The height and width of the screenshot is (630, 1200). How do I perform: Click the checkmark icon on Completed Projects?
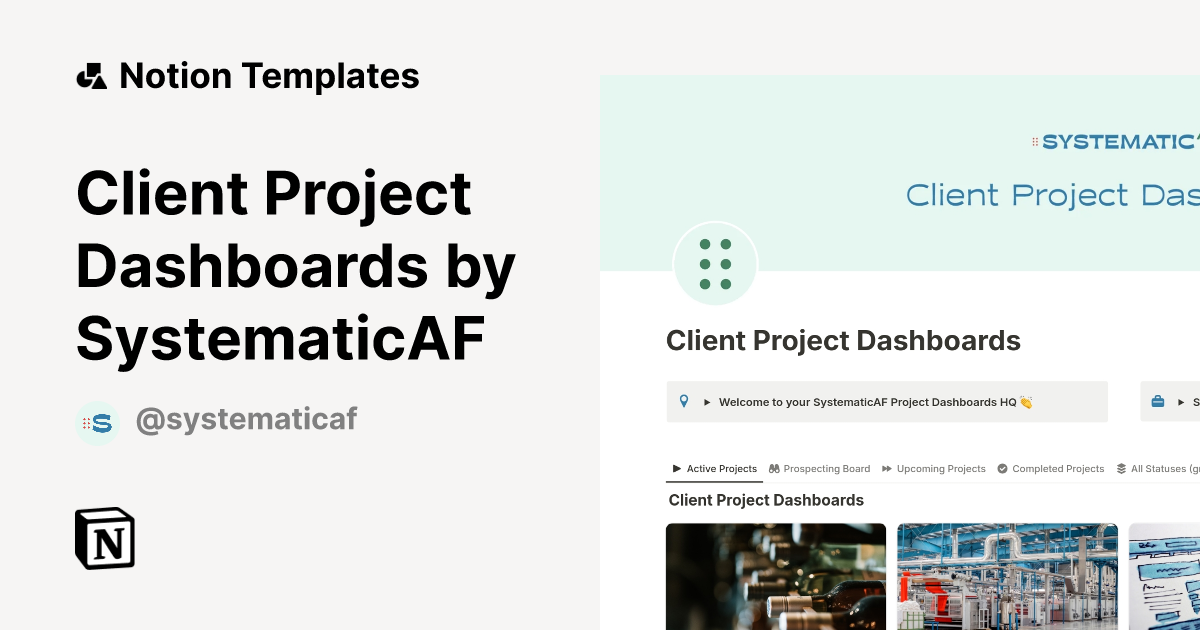1002,468
